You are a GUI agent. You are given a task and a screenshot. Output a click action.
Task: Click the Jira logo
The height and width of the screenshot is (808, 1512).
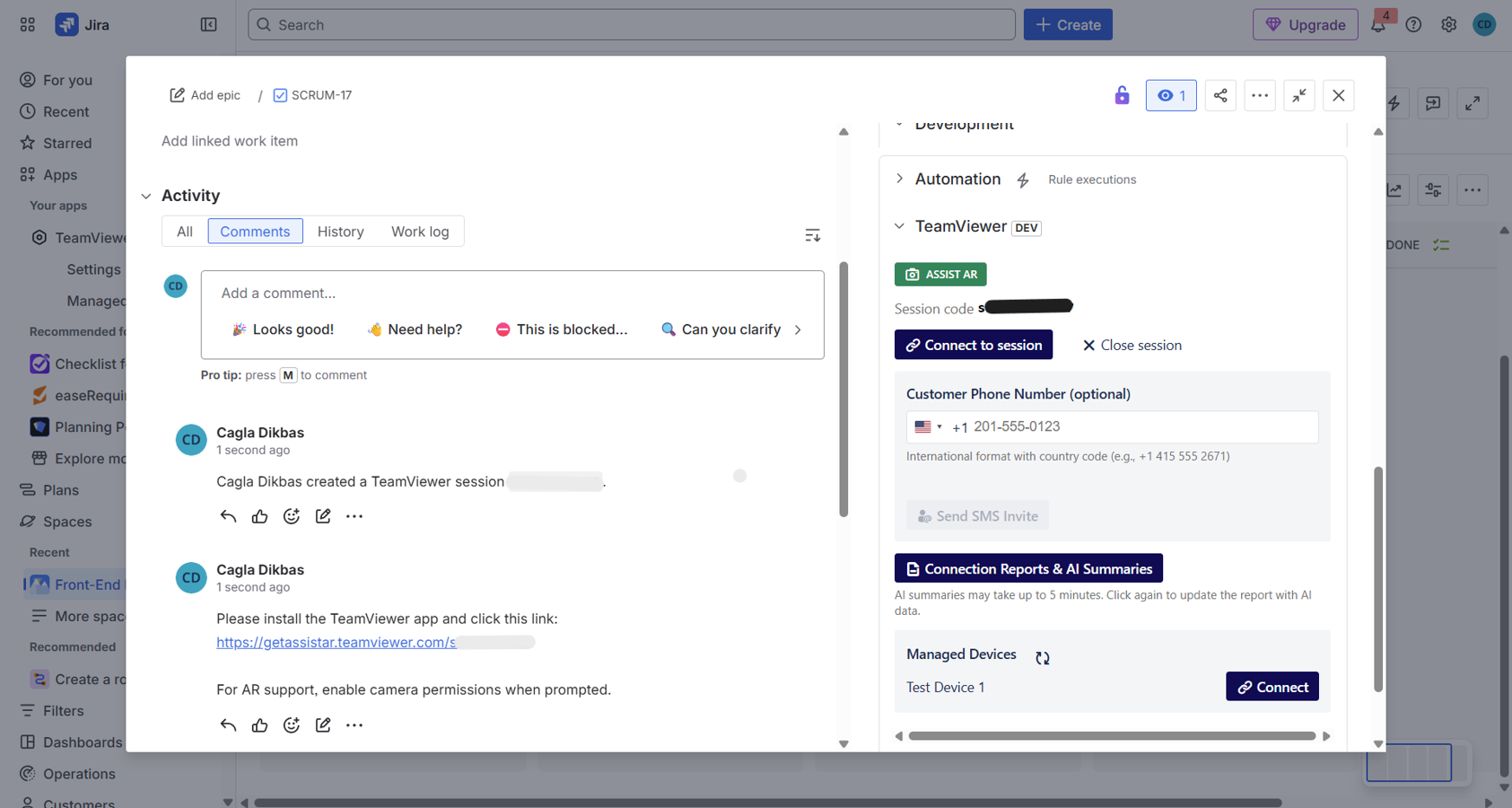tap(83, 25)
